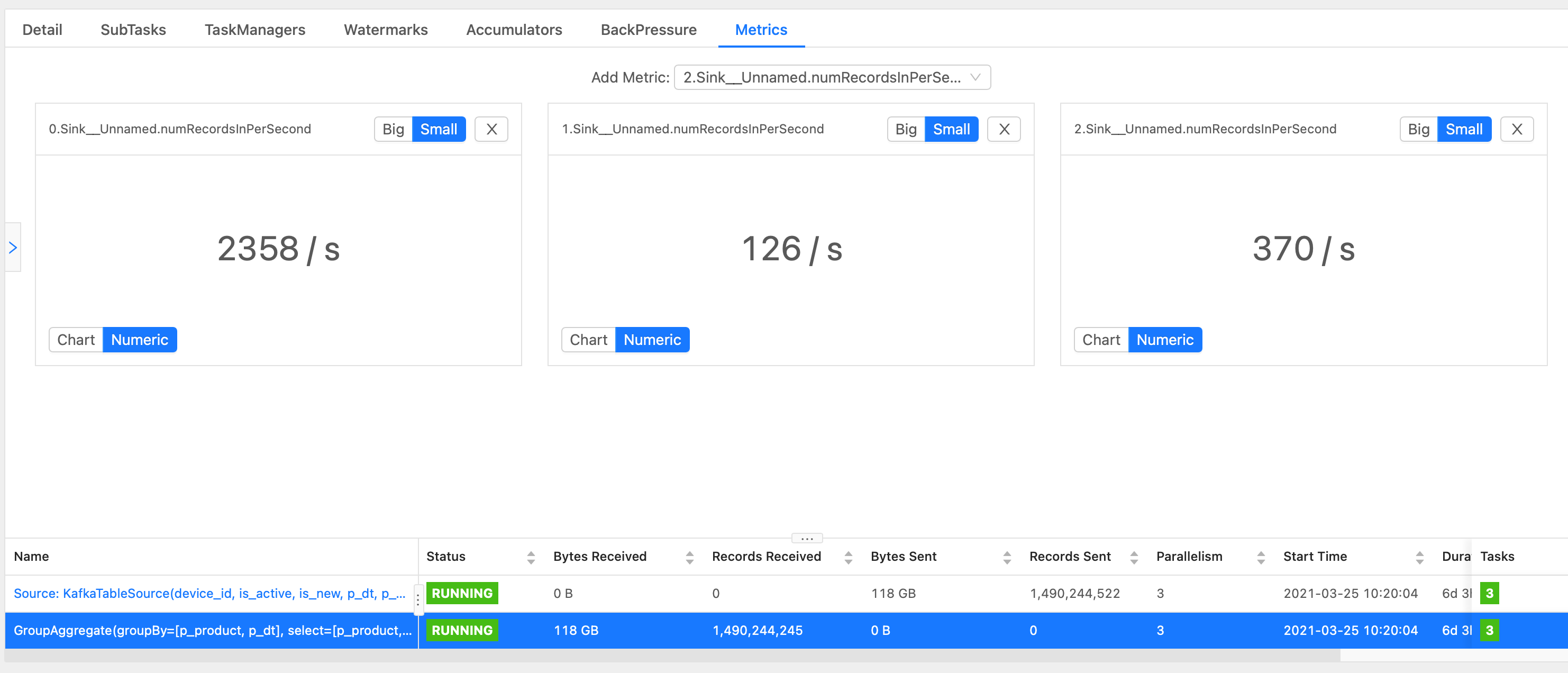
Task: Switch to the BackPressure tab
Action: [x=648, y=29]
